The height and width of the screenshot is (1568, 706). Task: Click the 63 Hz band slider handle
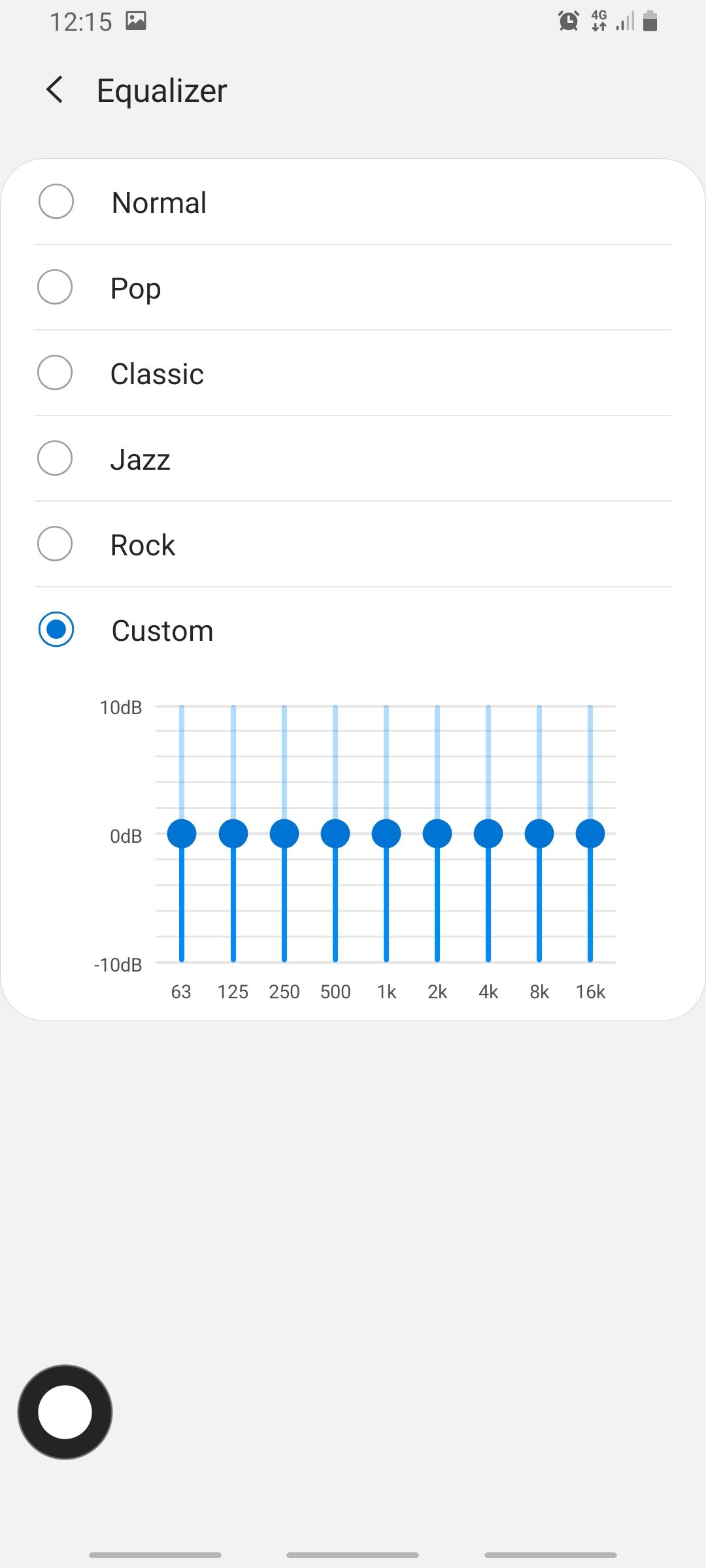[x=182, y=834]
